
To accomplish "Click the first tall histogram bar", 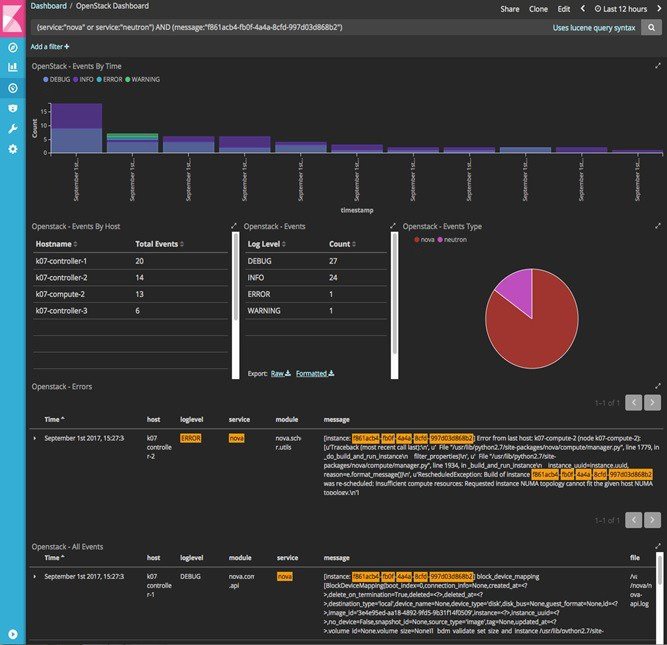I will tap(77, 128).
